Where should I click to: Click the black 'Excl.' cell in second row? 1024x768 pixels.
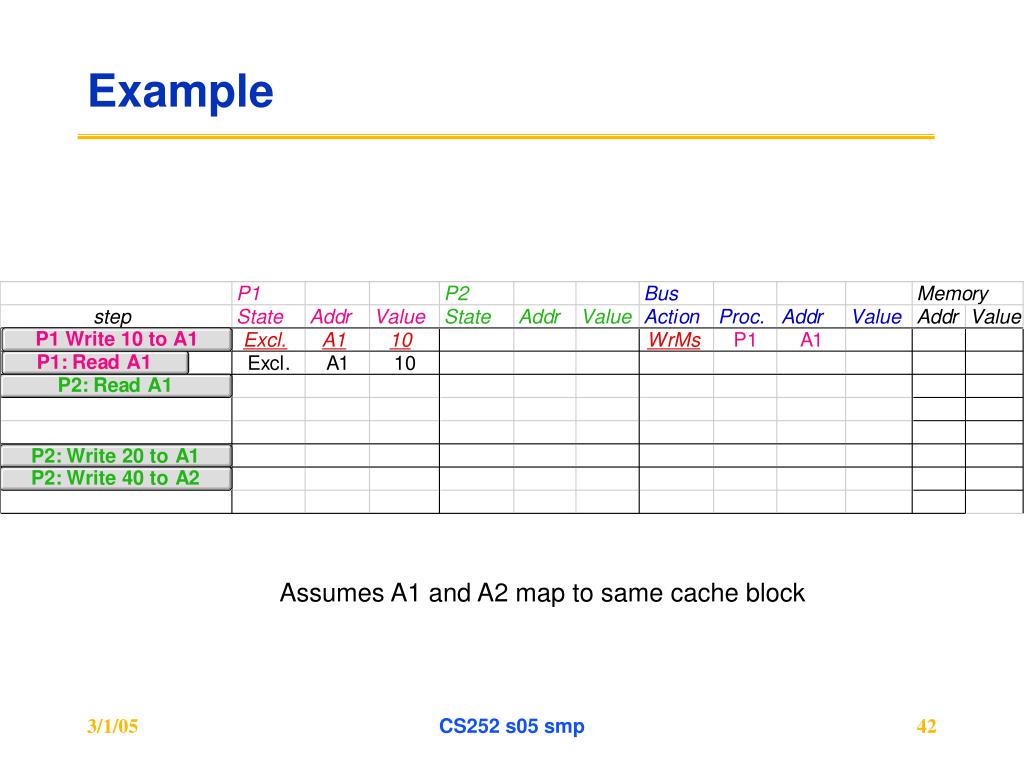coord(268,363)
